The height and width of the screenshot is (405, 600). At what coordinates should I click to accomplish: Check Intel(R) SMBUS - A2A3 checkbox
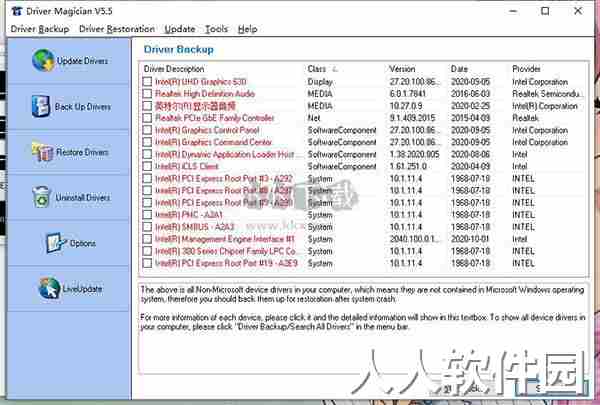[147, 227]
